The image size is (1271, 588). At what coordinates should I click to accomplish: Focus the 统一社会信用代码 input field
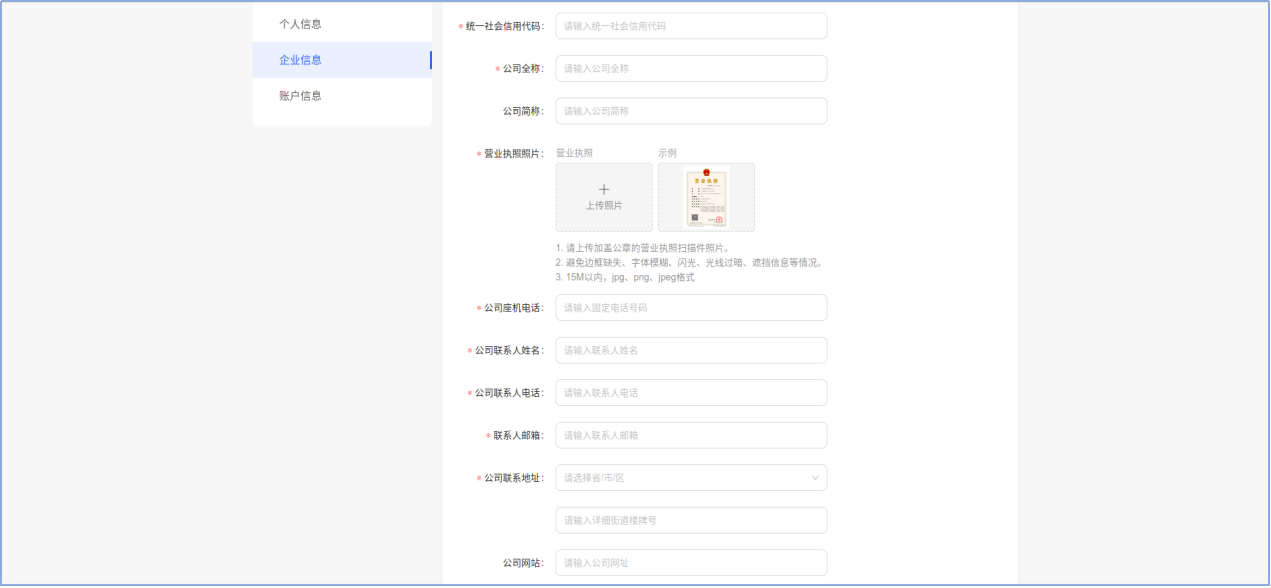pos(690,26)
